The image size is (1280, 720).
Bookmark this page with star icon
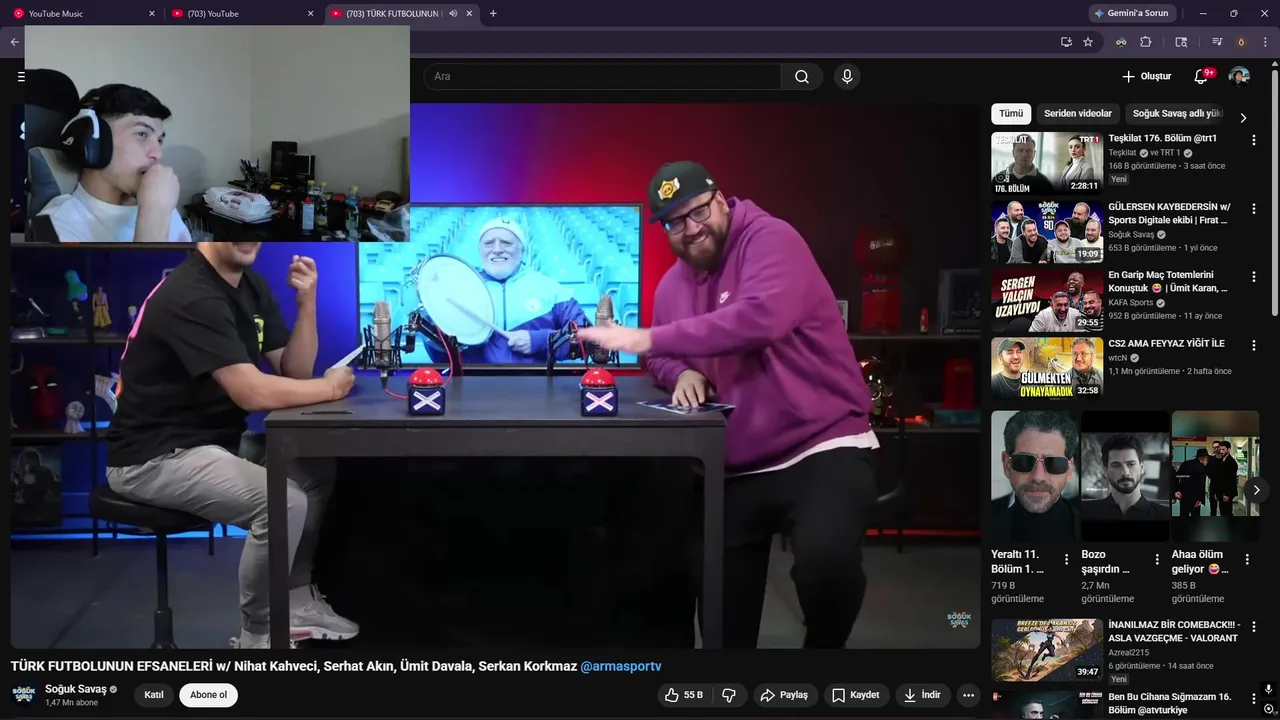1088,42
